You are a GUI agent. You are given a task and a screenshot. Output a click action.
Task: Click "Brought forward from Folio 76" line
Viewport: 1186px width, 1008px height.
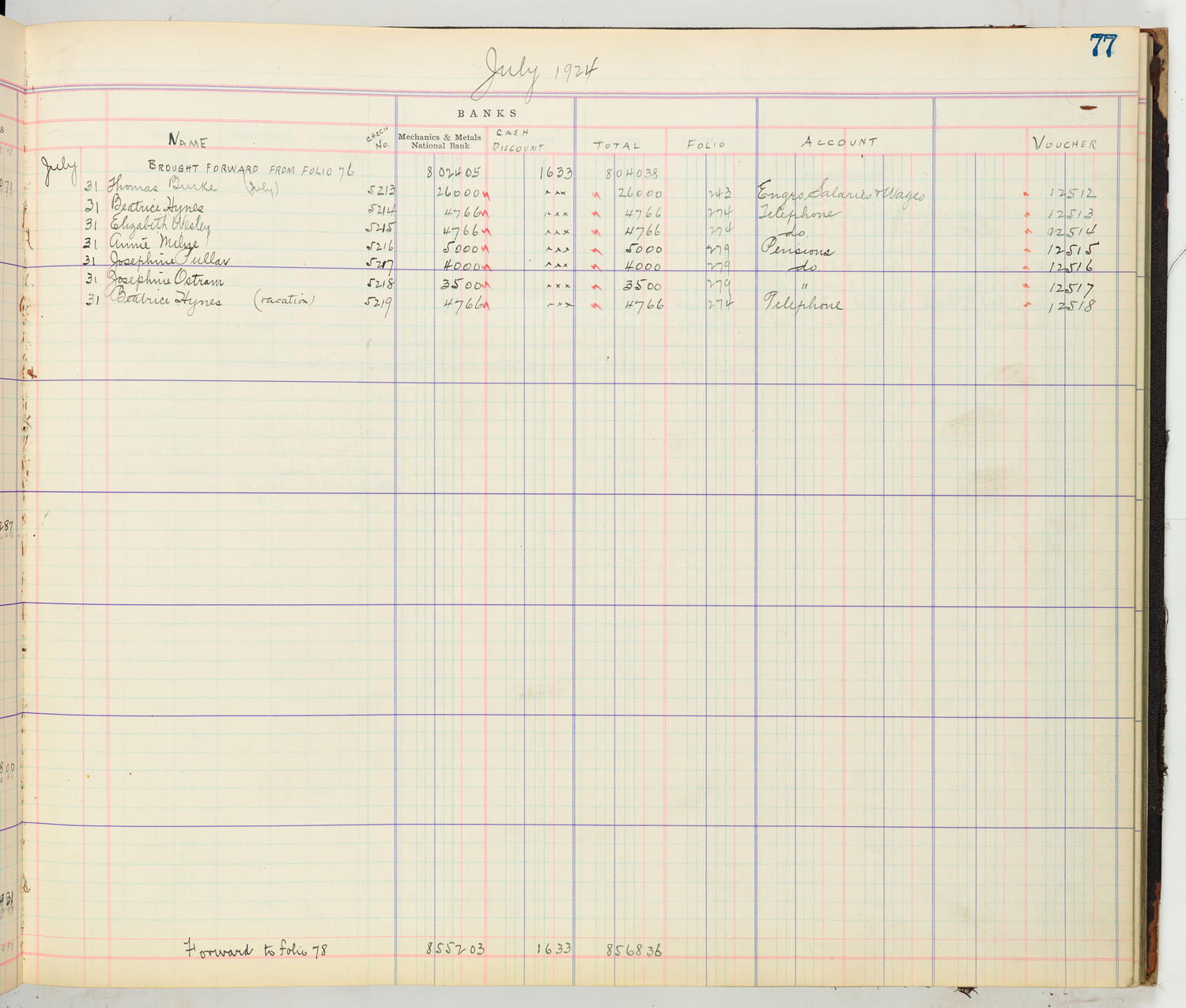[251, 169]
